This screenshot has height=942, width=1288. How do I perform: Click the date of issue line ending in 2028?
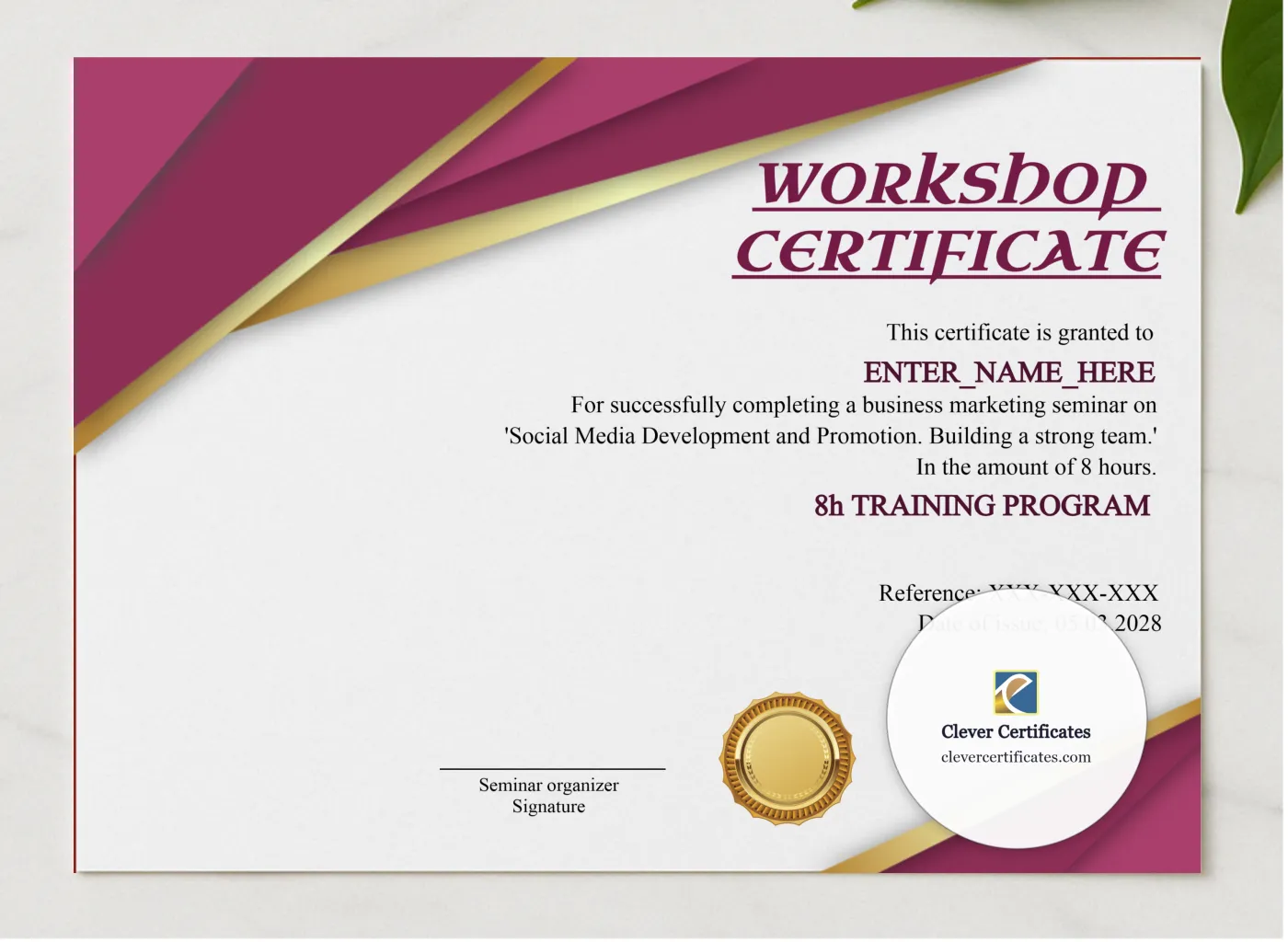(1040, 624)
